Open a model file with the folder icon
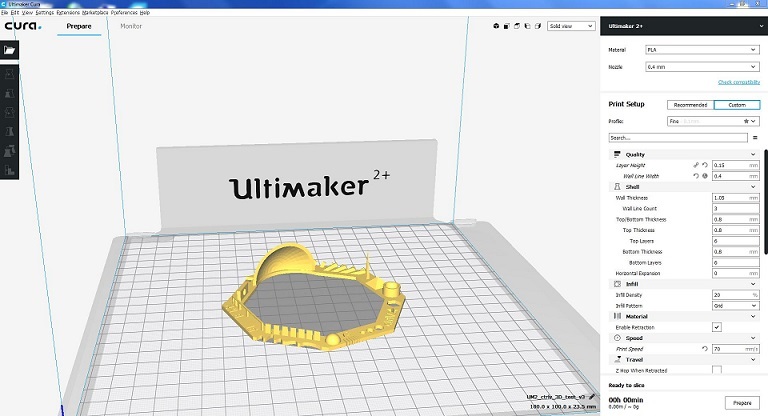The height and width of the screenshot is (416, 768). point(9,50)
